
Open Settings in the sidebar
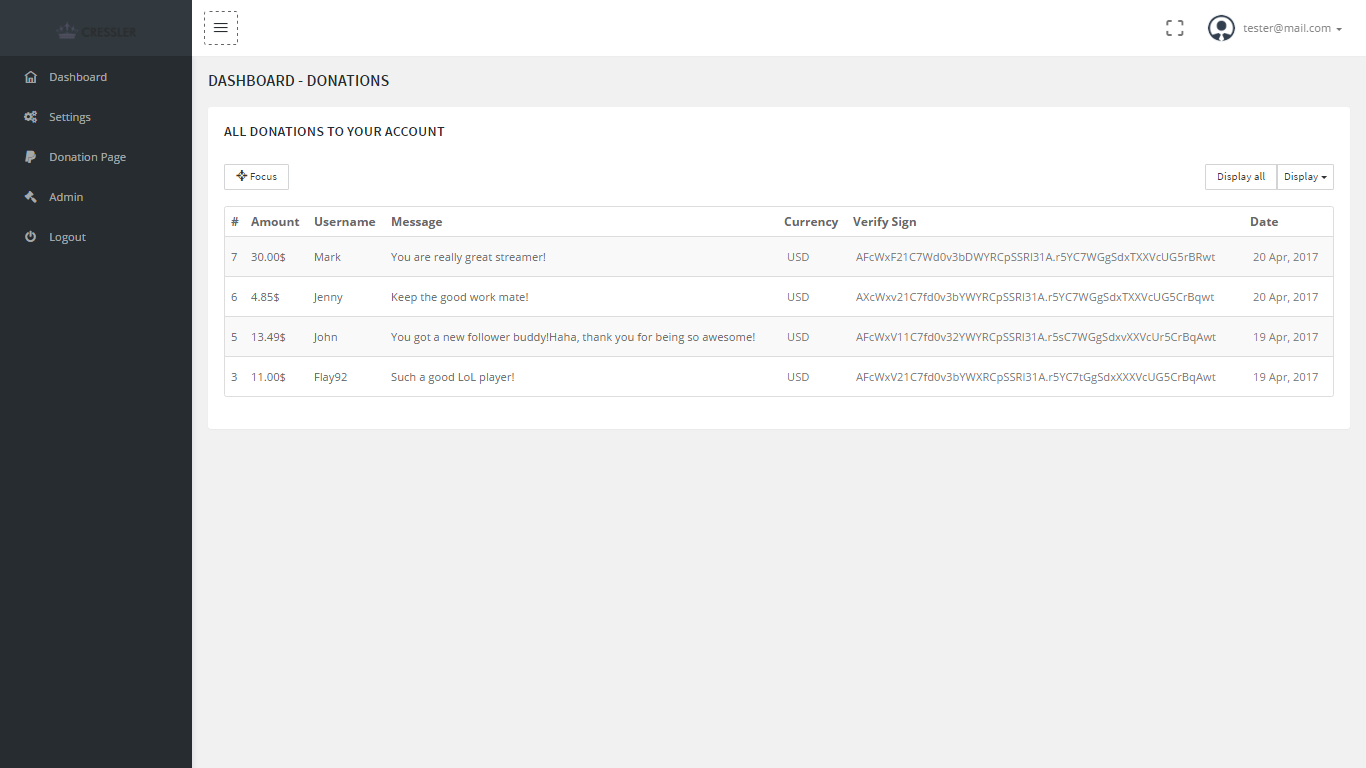coord(70,117)
